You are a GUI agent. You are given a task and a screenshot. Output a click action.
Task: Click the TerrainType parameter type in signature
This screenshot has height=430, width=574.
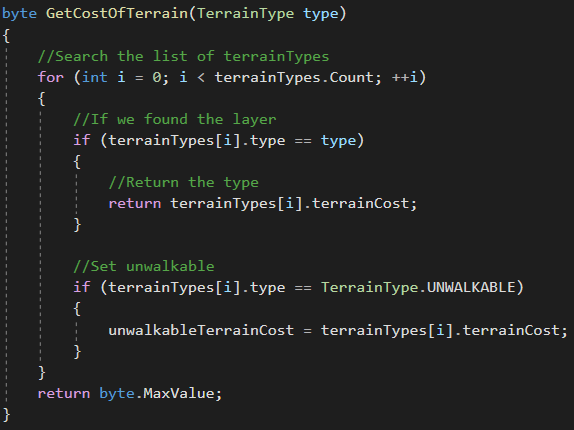tap(246, 14)
